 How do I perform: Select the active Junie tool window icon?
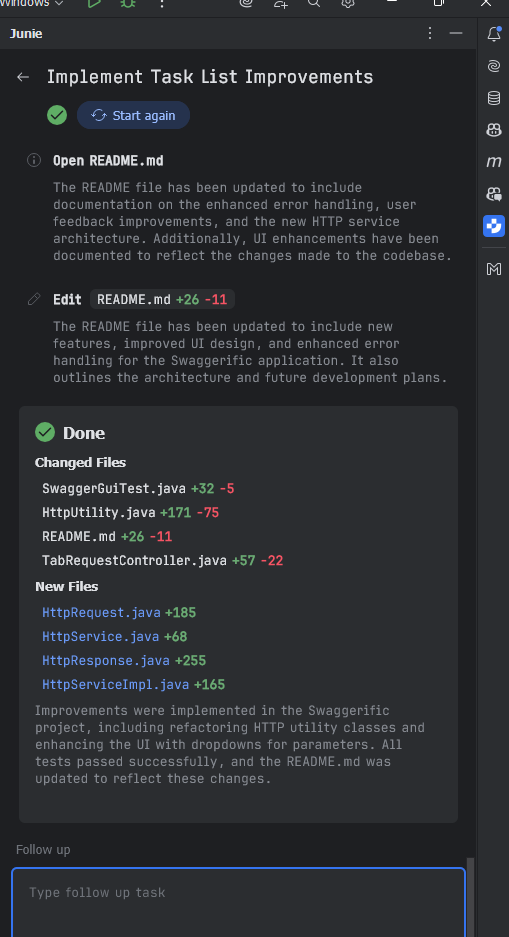click(x=493, y=226)
